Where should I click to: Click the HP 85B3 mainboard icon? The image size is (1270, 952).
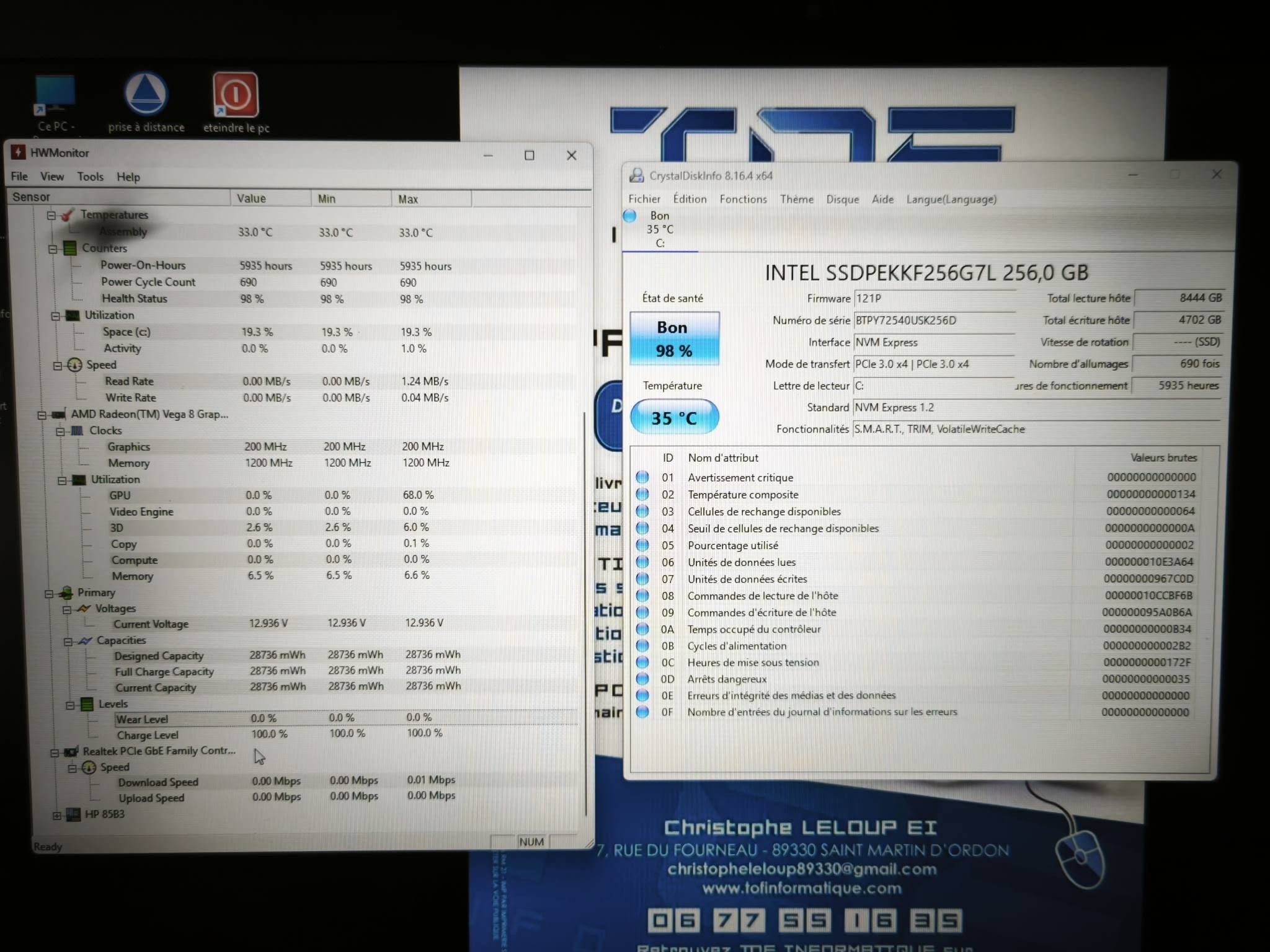73,814
